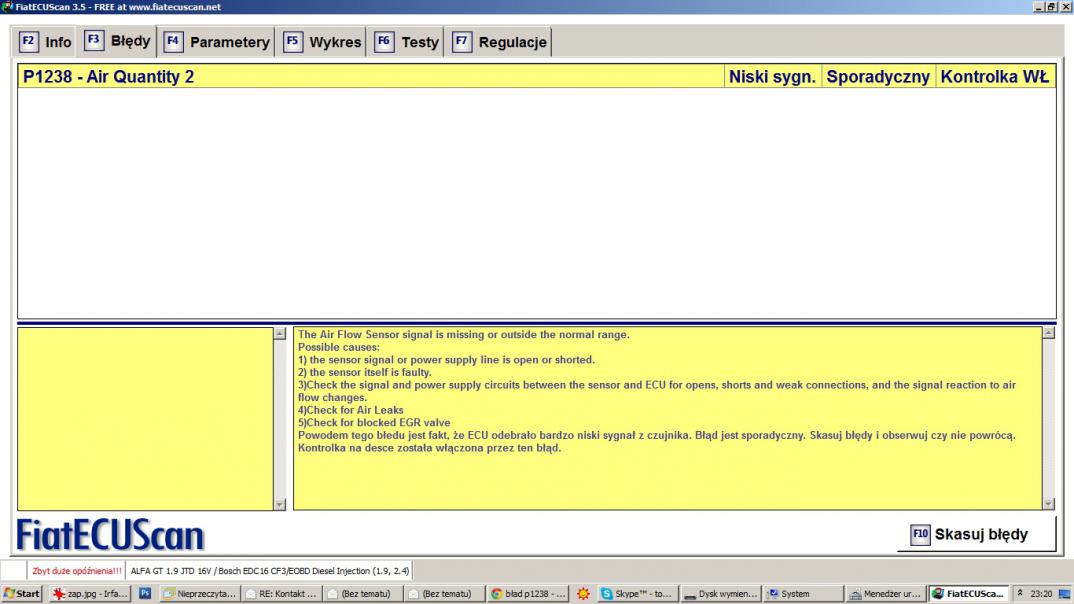Open the Info tab (F2)
This screenshot has height=604, width=1074.
(x=45, y=42)
